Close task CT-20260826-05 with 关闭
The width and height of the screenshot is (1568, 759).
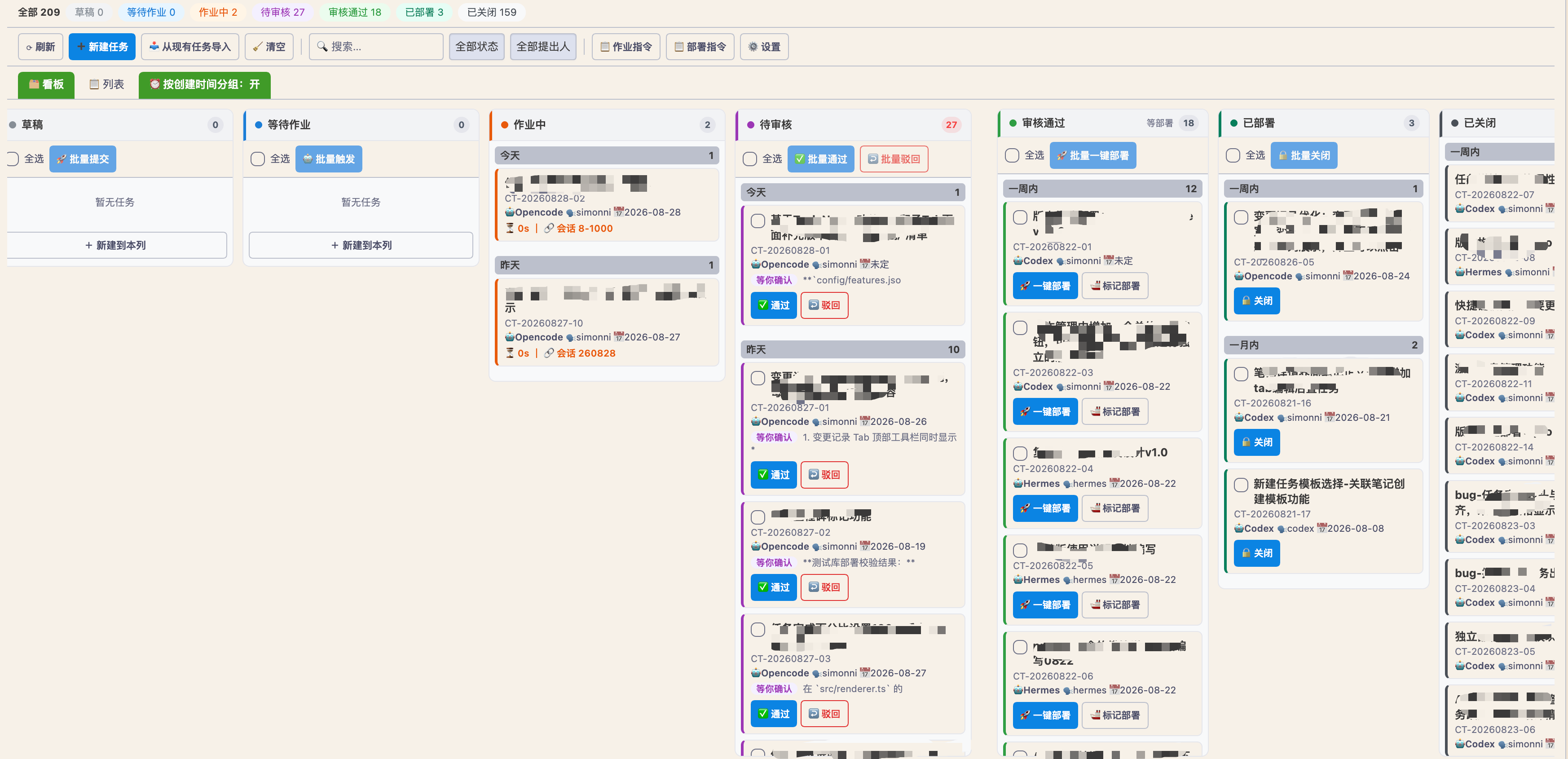tap(1257, 300)
